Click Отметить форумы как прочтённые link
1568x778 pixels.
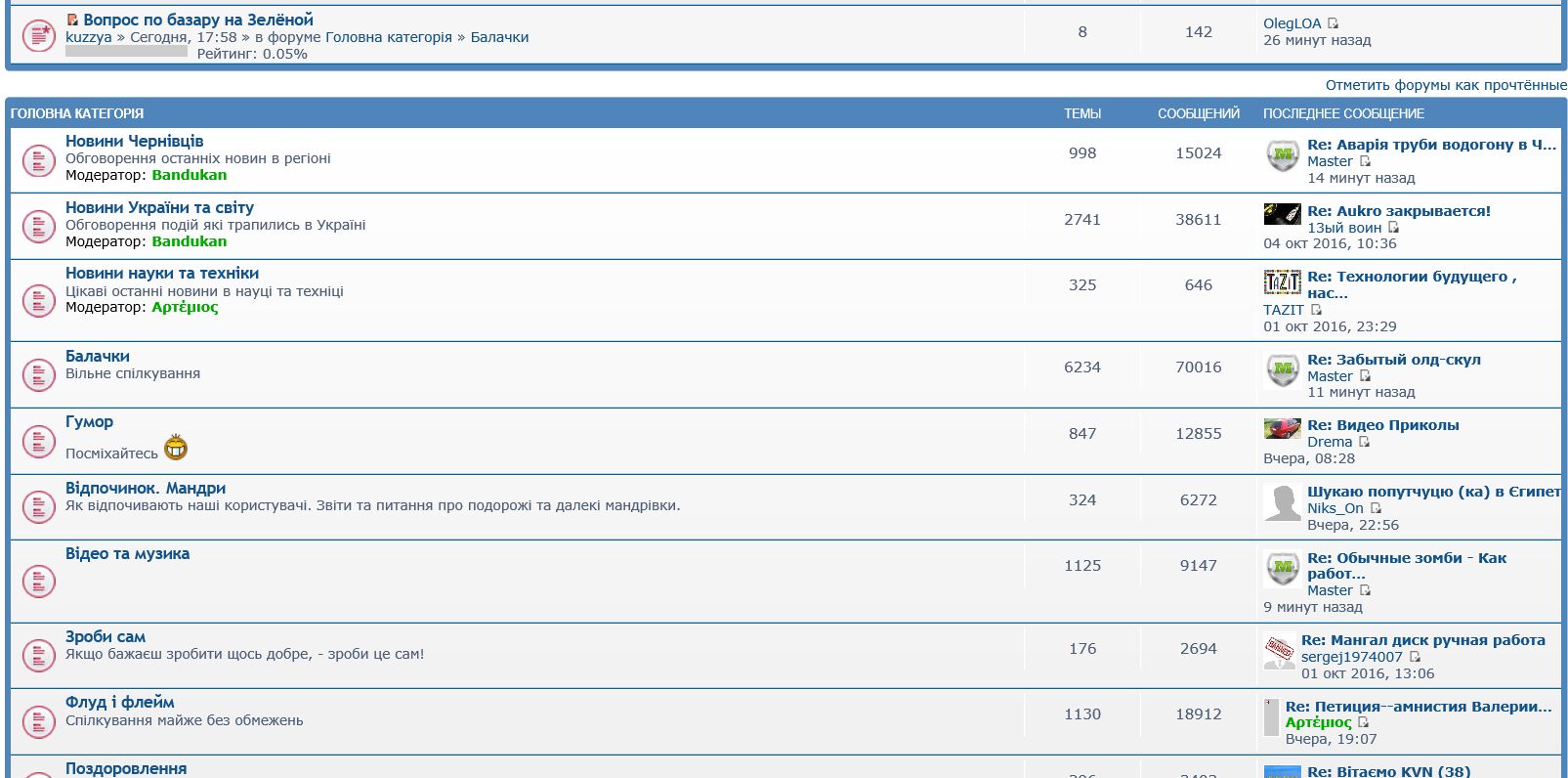(x=1445, y=85)
